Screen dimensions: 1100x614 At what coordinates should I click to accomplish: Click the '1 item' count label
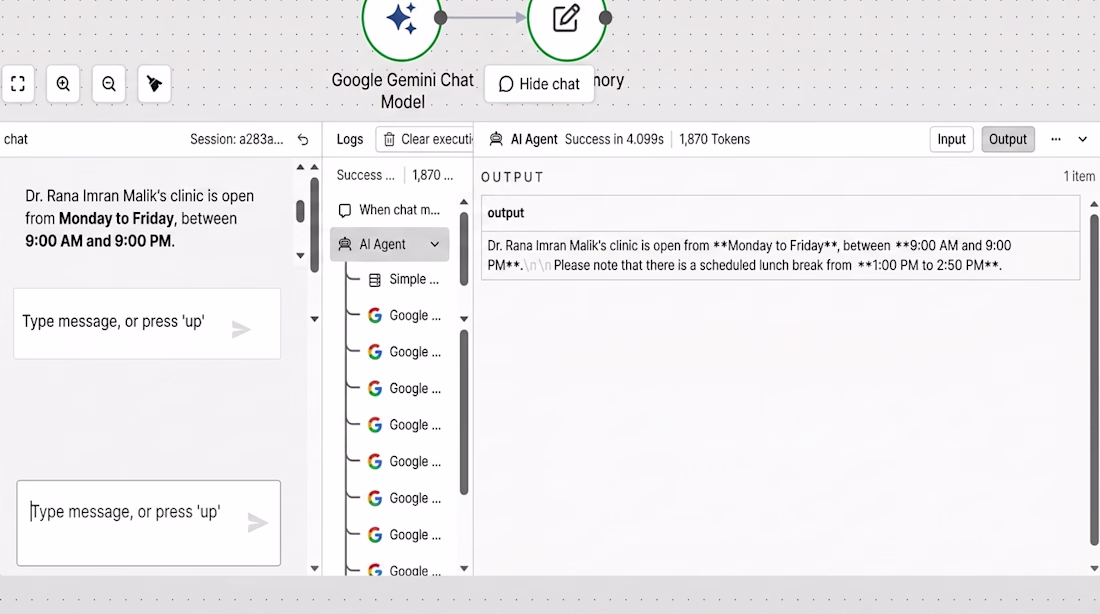(1079, 177)
